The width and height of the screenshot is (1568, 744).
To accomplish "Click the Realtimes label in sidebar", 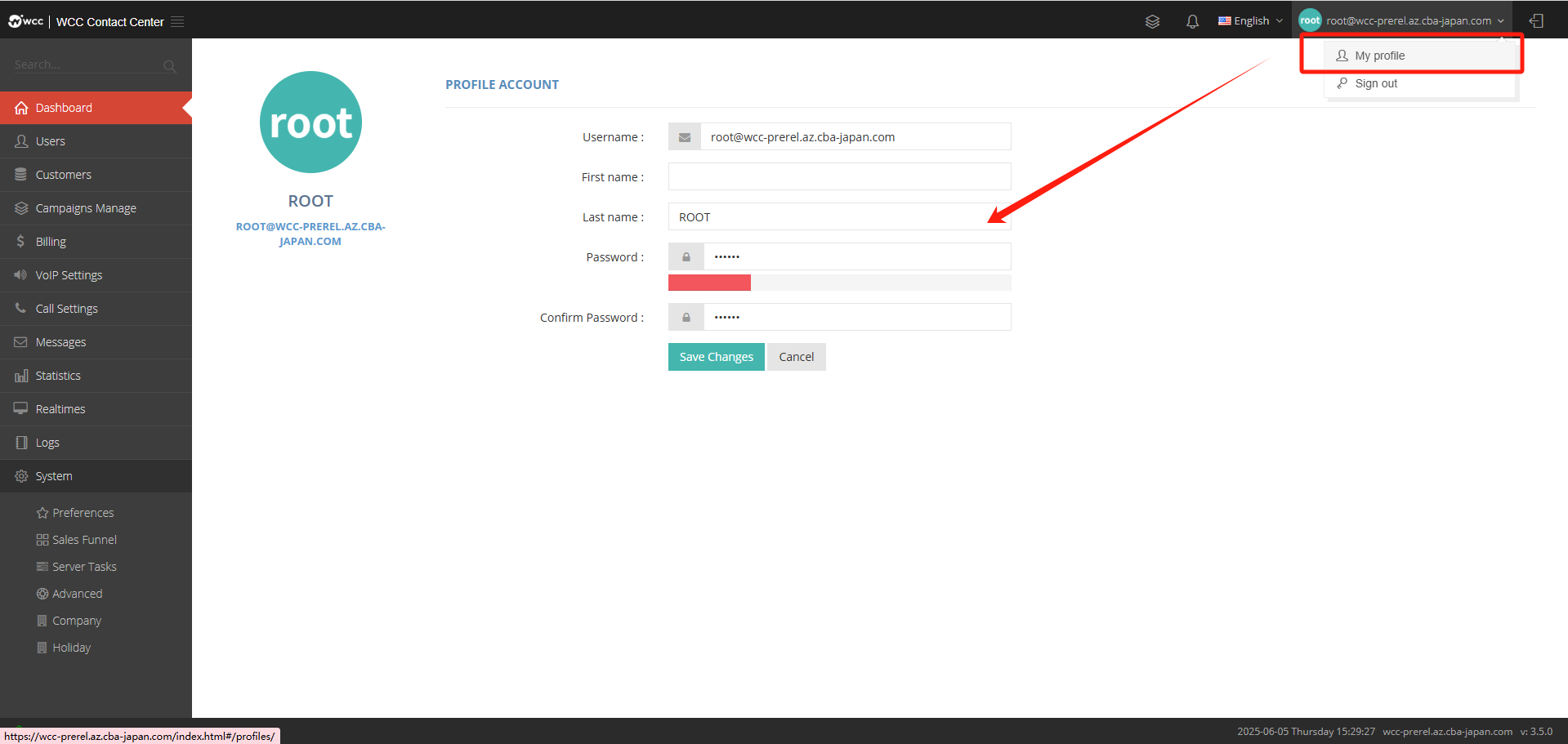I will 60,409.
